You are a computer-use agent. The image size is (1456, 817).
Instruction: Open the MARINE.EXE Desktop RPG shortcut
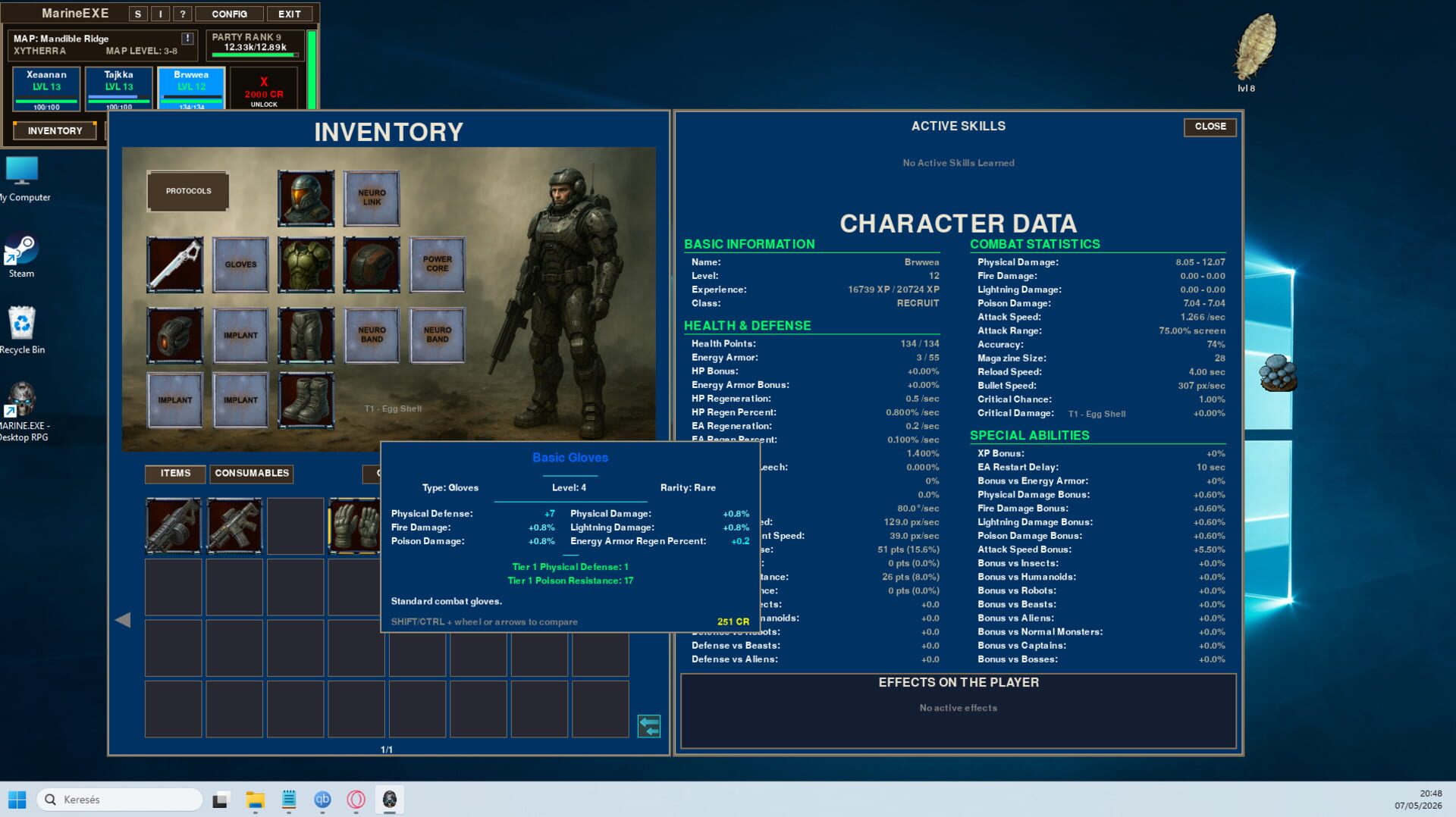(x=23, y=412)
